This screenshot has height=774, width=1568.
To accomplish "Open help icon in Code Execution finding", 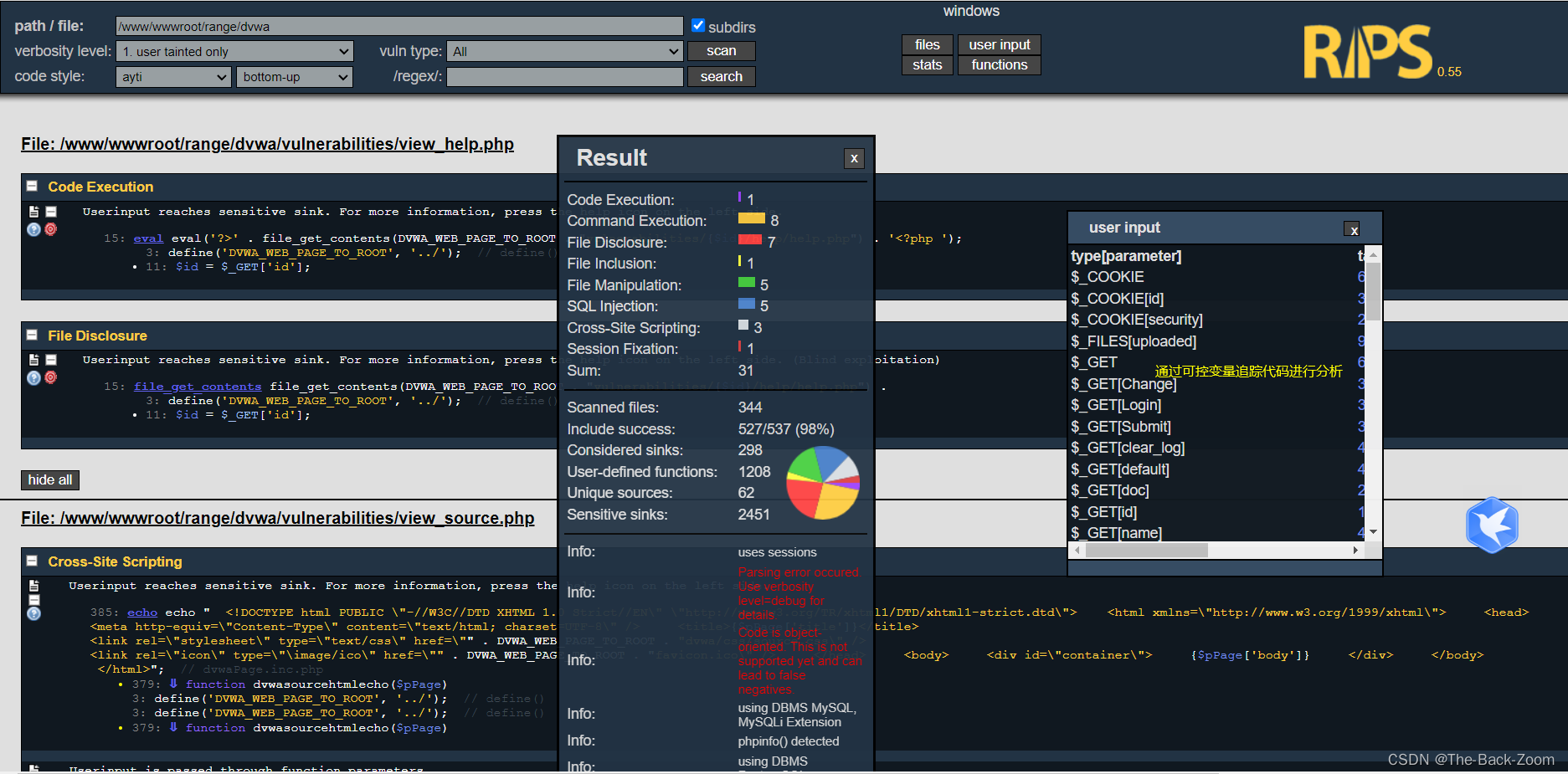I will pyautogui.click(x=33, y=229).
